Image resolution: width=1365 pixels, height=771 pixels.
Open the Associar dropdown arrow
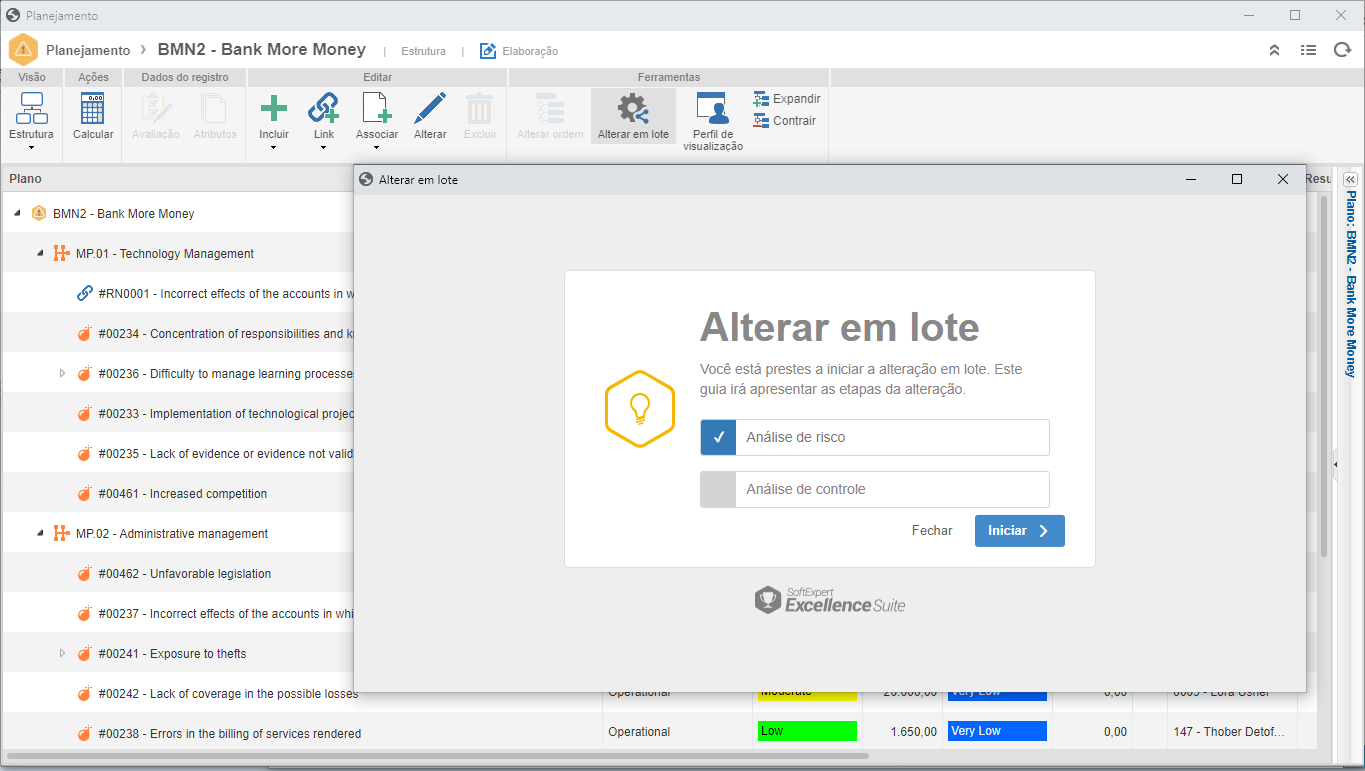(376, 148)
